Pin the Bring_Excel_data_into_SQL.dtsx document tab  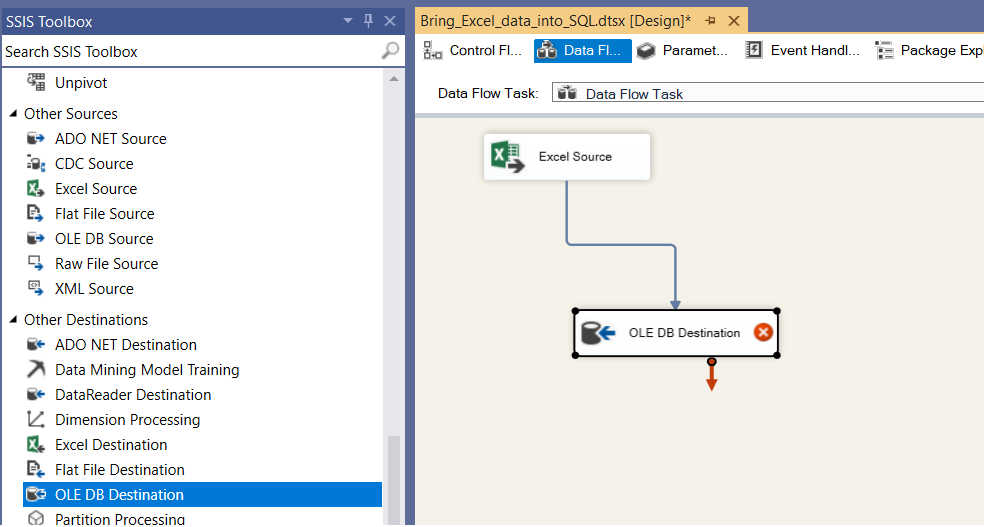710,21
